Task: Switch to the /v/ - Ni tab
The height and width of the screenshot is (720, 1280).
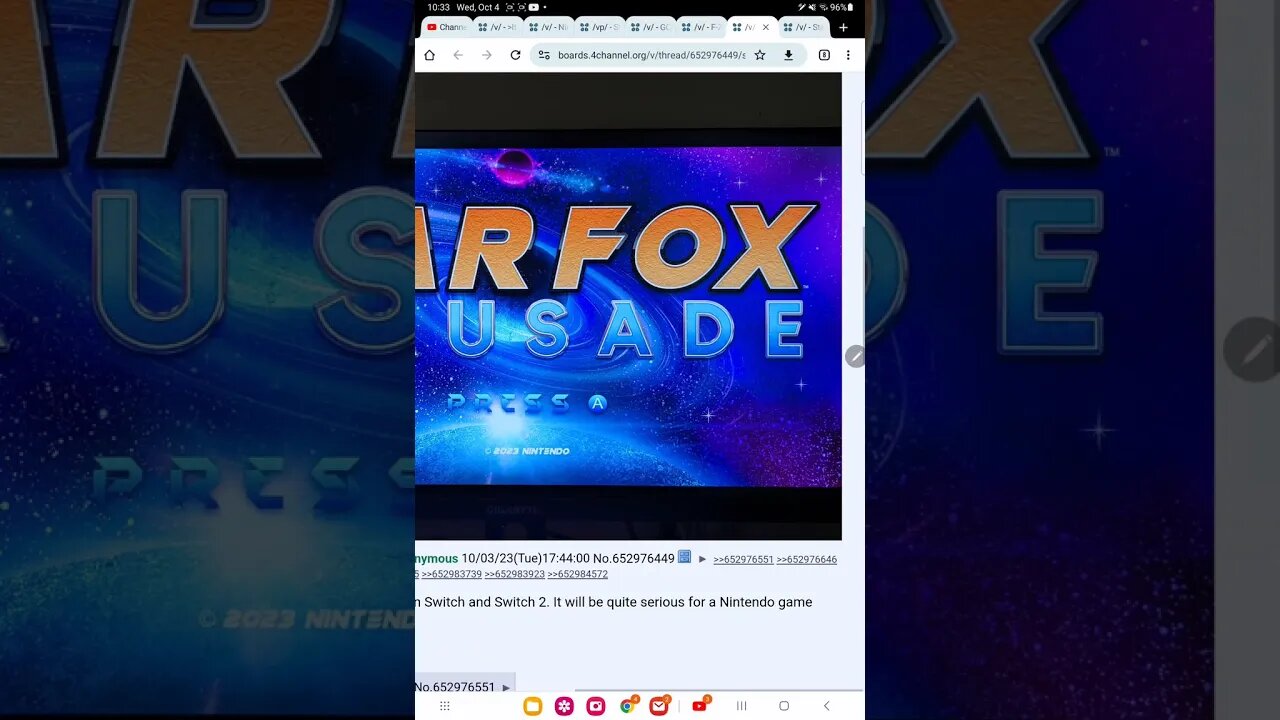Action: [x=549, y=27]
